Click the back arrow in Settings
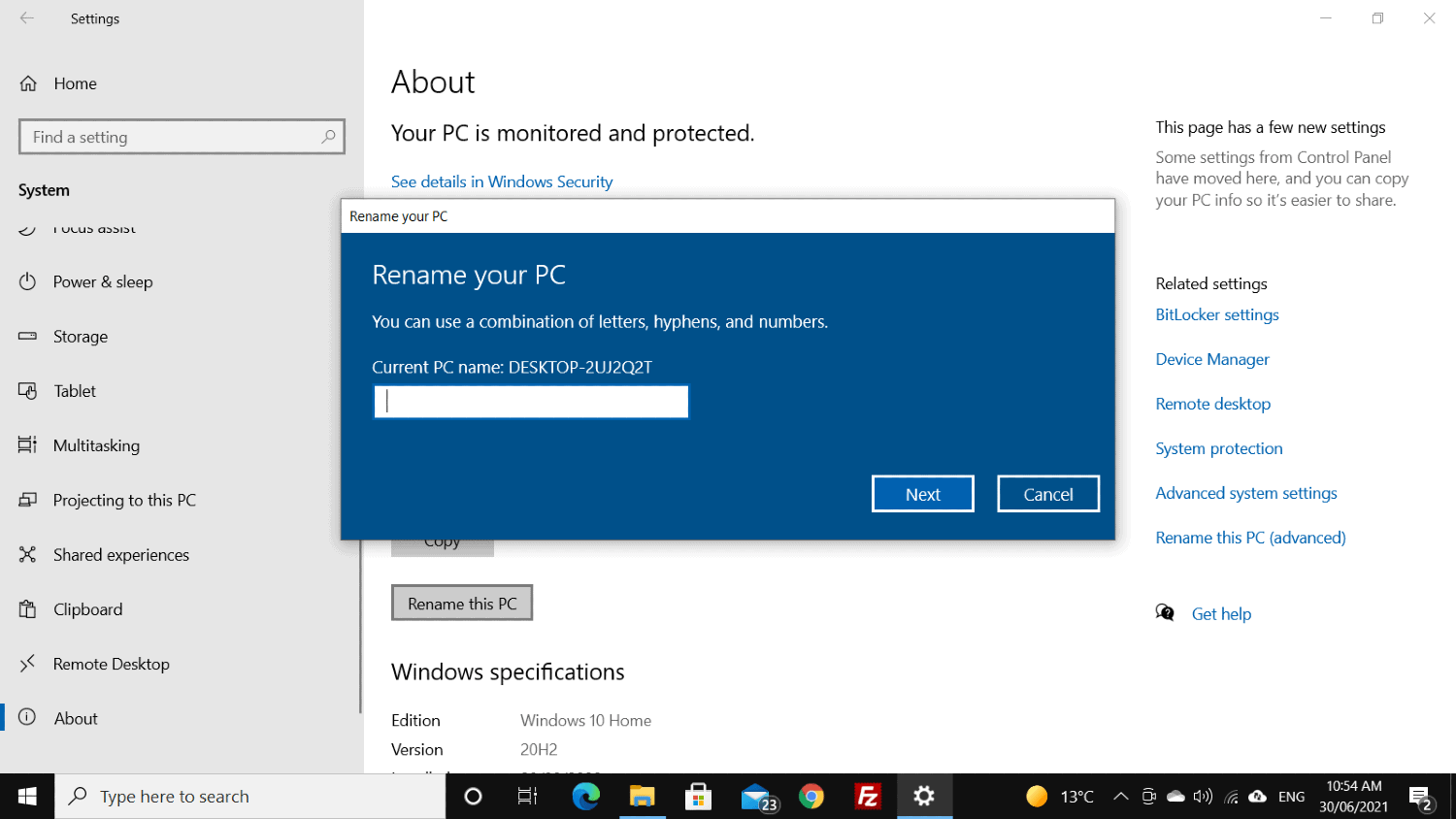 tap(27, 18)
